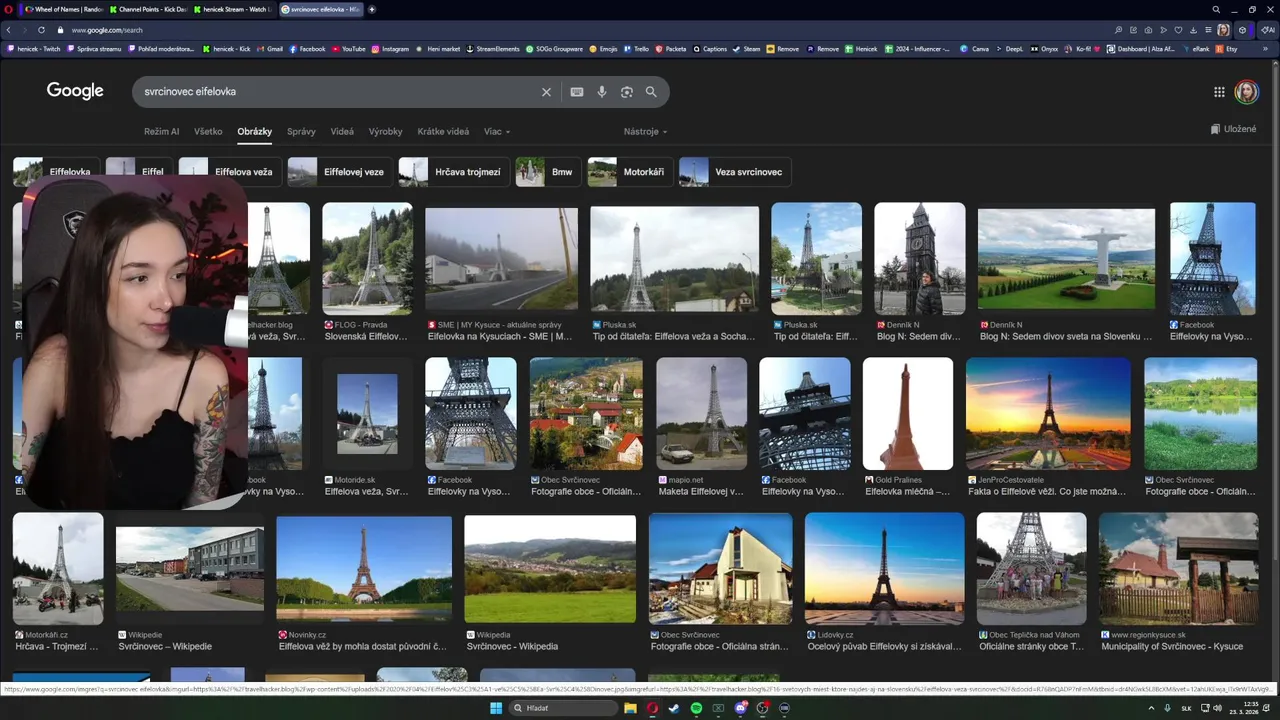Clear the Google search box with X
This screenshot has height=720, width=1280.
546,92
